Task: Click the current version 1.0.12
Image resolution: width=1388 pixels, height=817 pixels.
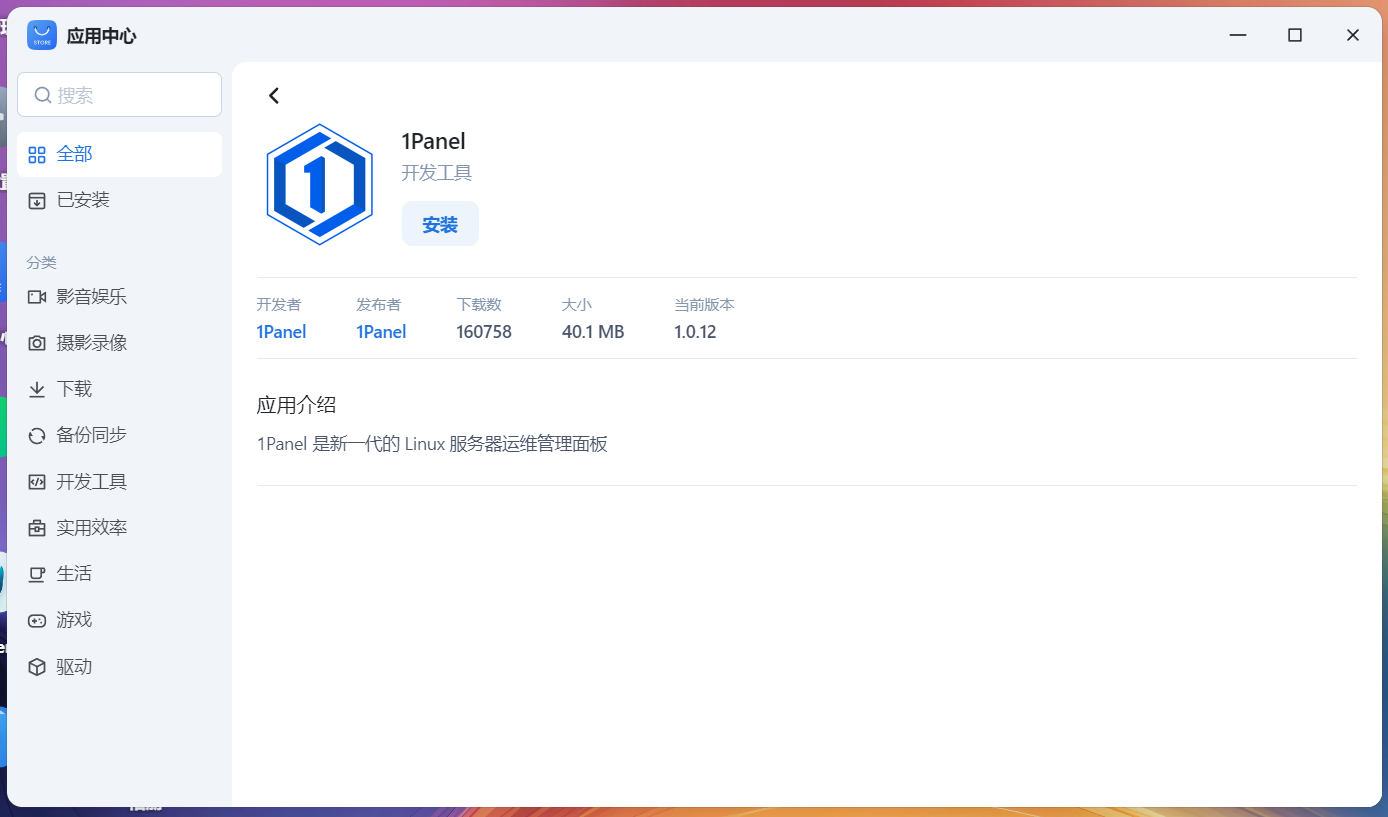Action: click(695, 332)
